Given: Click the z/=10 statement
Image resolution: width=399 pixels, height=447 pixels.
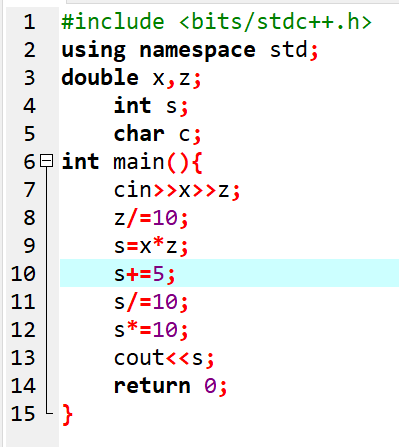Looking at the screenshot, I should pyautogui.click(x=151, y=218).
